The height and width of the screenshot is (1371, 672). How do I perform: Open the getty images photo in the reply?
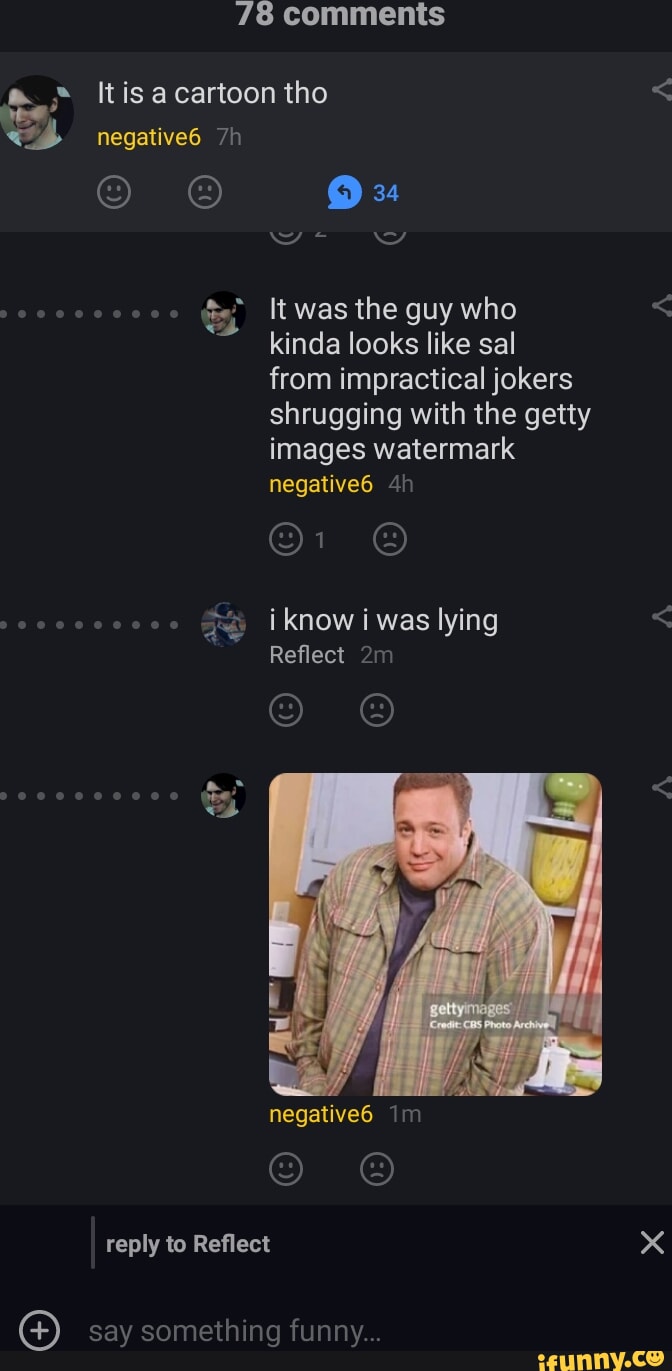435,934
